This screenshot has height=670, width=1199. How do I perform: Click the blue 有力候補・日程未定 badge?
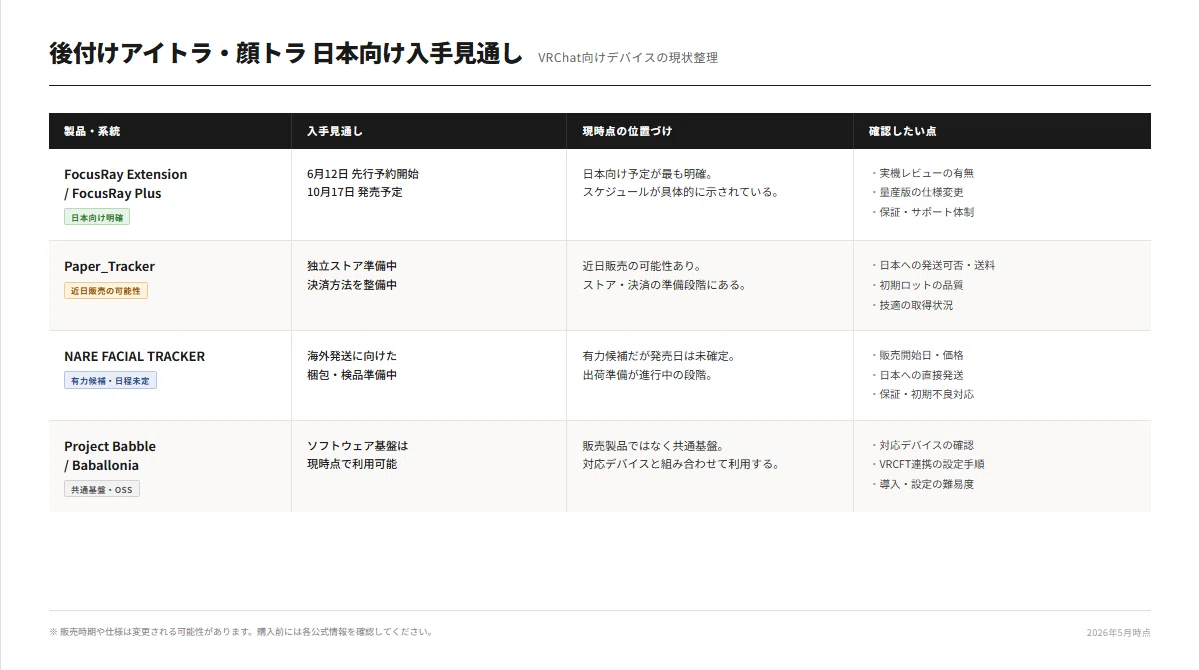[110, 380]
